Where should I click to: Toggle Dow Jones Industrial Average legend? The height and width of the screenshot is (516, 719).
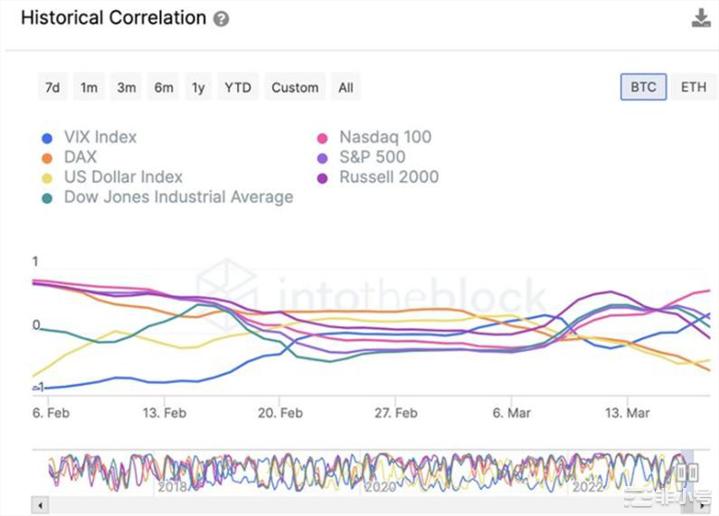click(x=178, y=198)
